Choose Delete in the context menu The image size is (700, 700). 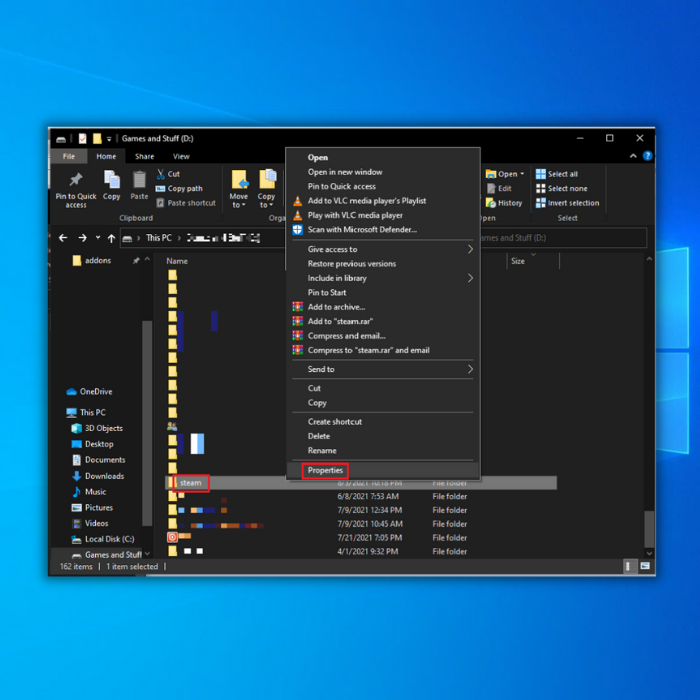pyautogui.click(x=383, y=436)
